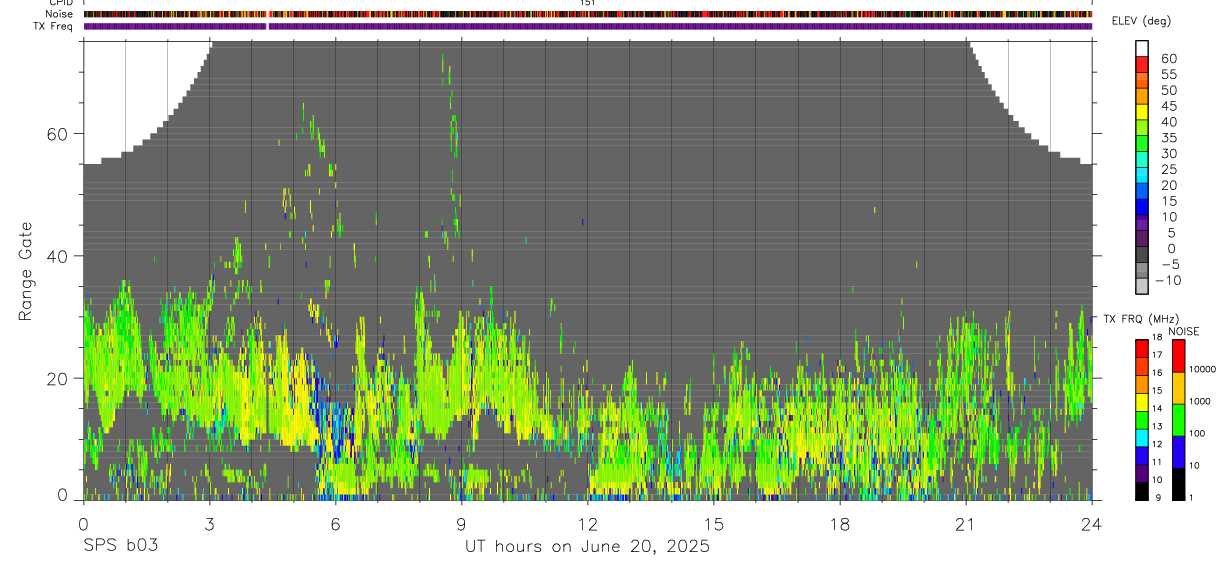1228x567 pixels.
Task: Click the red swatch in the ELEV colorbar
Action: [1142, 64]
